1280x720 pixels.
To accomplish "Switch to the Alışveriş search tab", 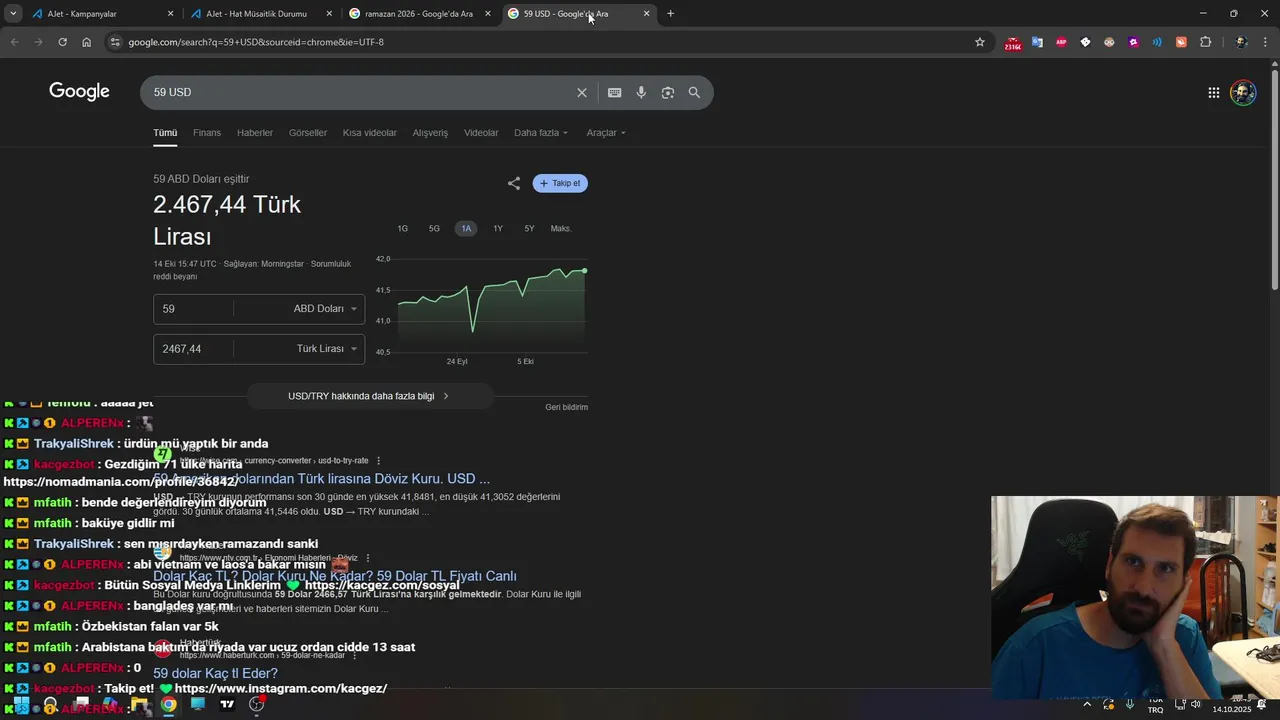I will (x=430, y=133).
